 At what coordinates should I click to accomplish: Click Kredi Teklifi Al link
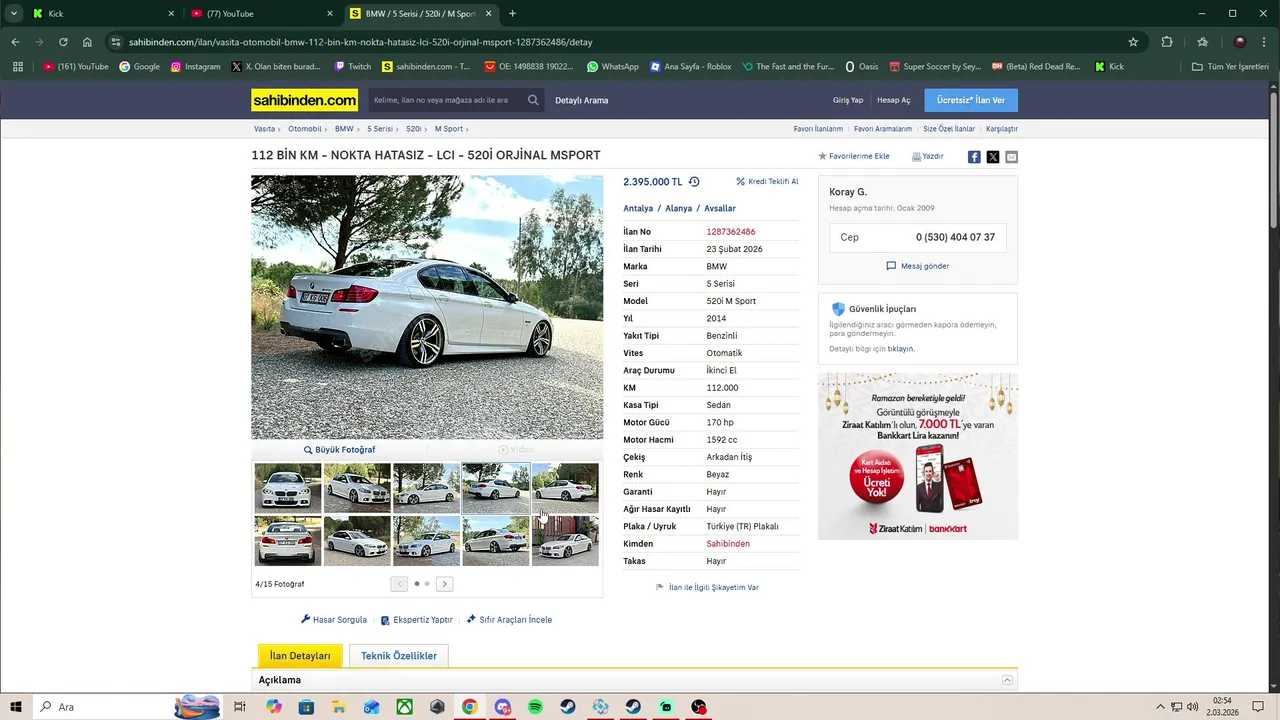tap(767, 182)
